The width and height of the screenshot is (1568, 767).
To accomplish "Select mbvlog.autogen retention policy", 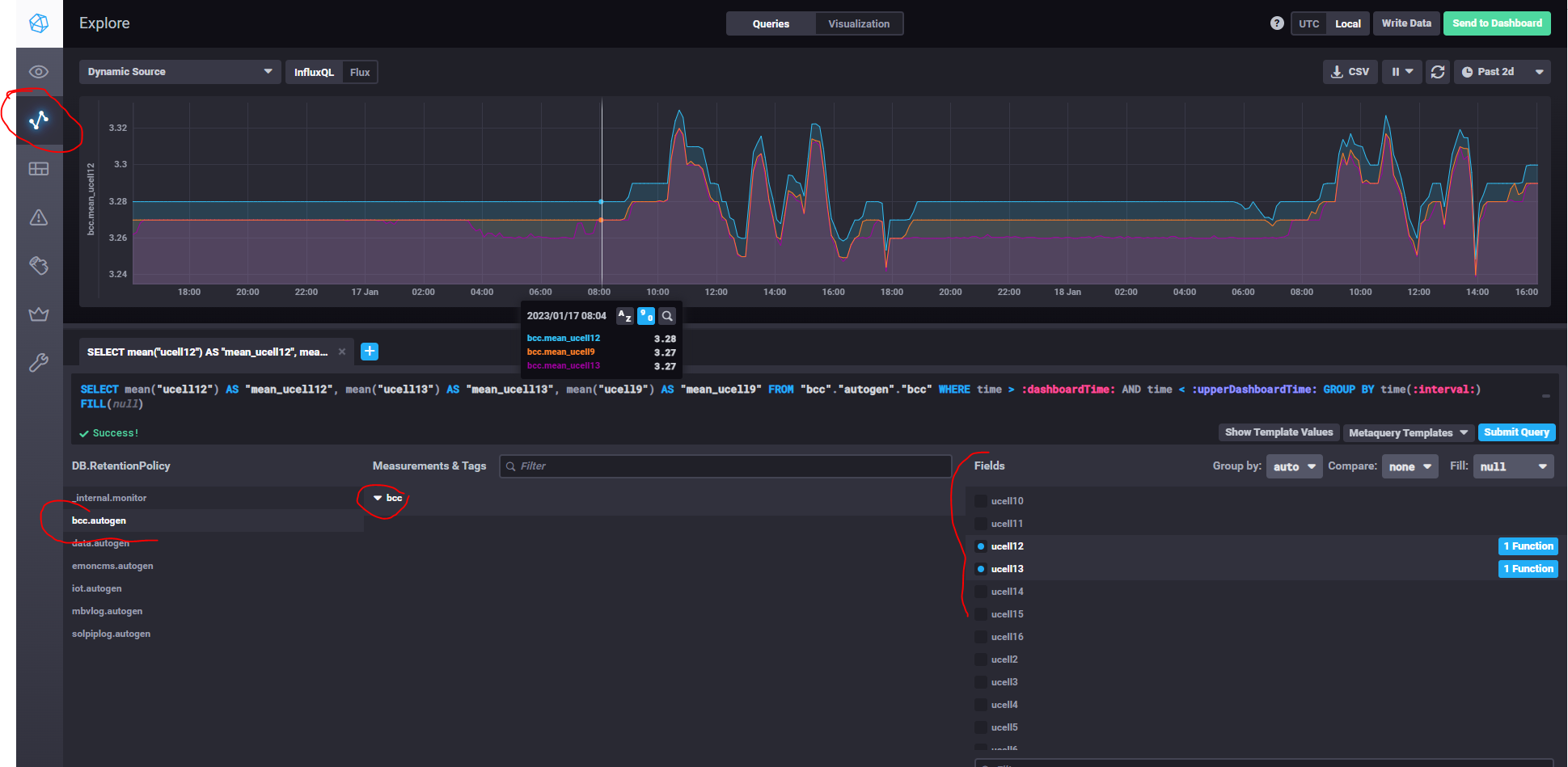I will pos(214,611).
